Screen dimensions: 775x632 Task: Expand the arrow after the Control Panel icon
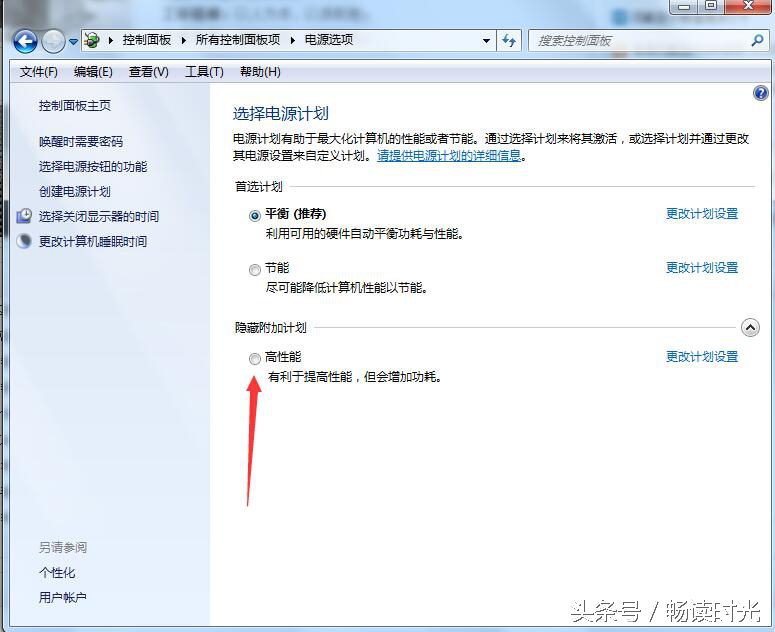111,41
